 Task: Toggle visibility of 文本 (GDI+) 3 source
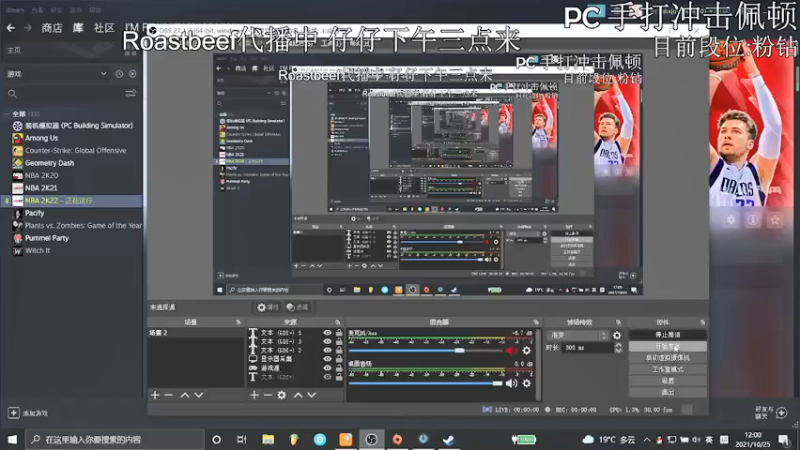[327, 341]
